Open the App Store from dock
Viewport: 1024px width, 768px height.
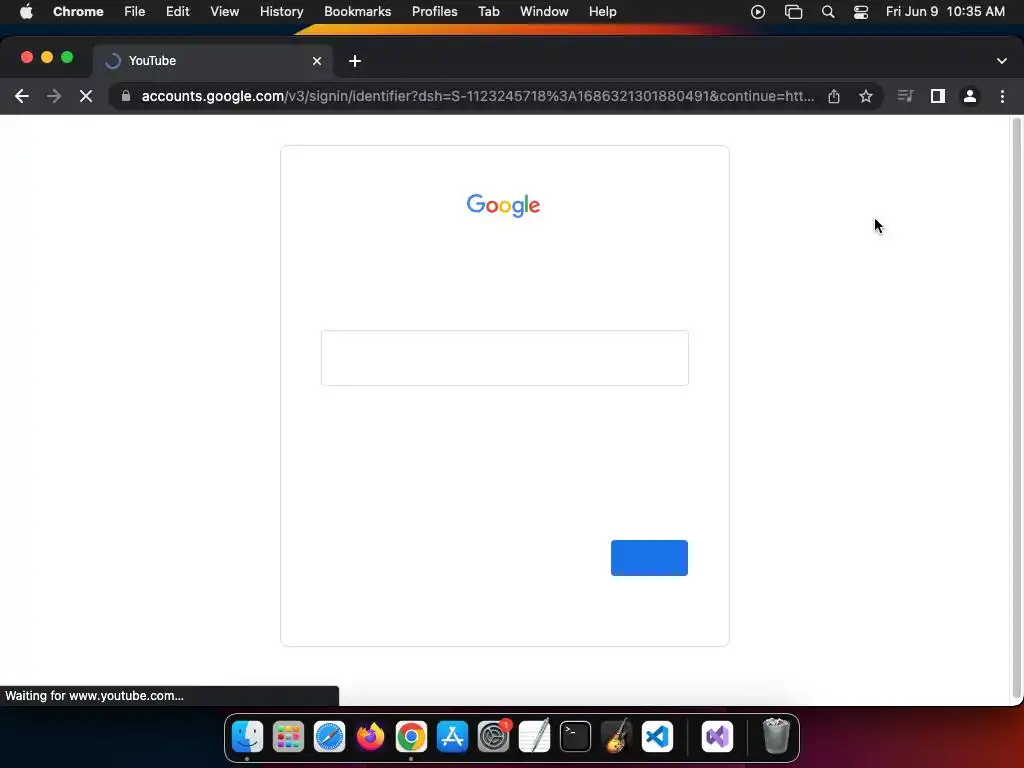pyautogui.click(x=452, y=737)
